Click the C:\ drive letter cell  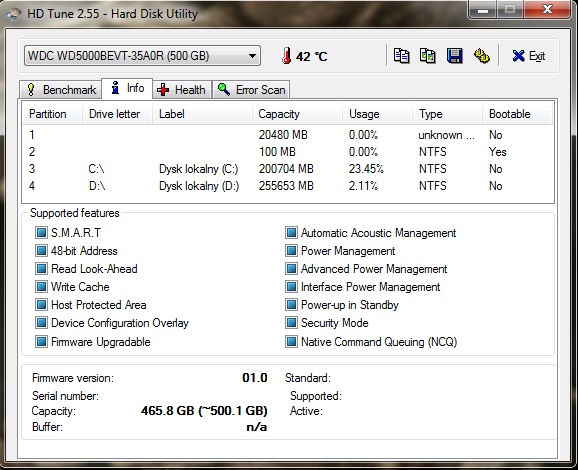tap(97, 169)
